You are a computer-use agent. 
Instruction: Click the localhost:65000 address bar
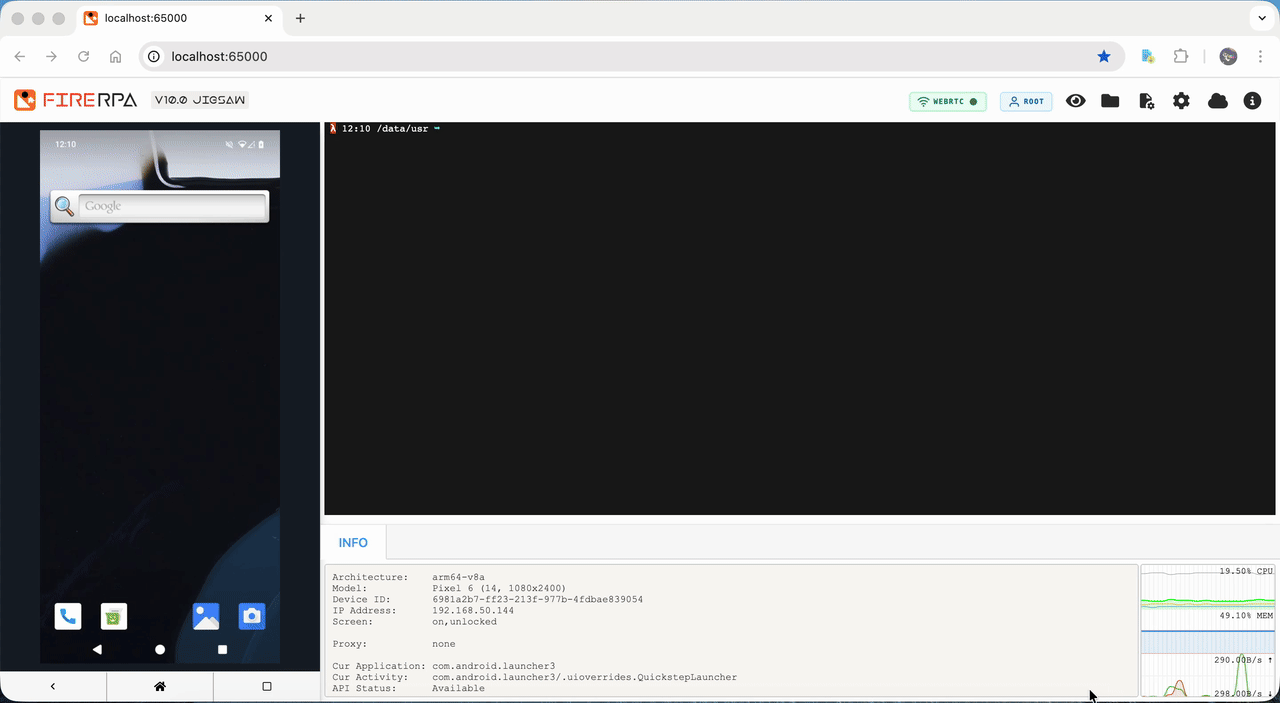tap(632, 57)
